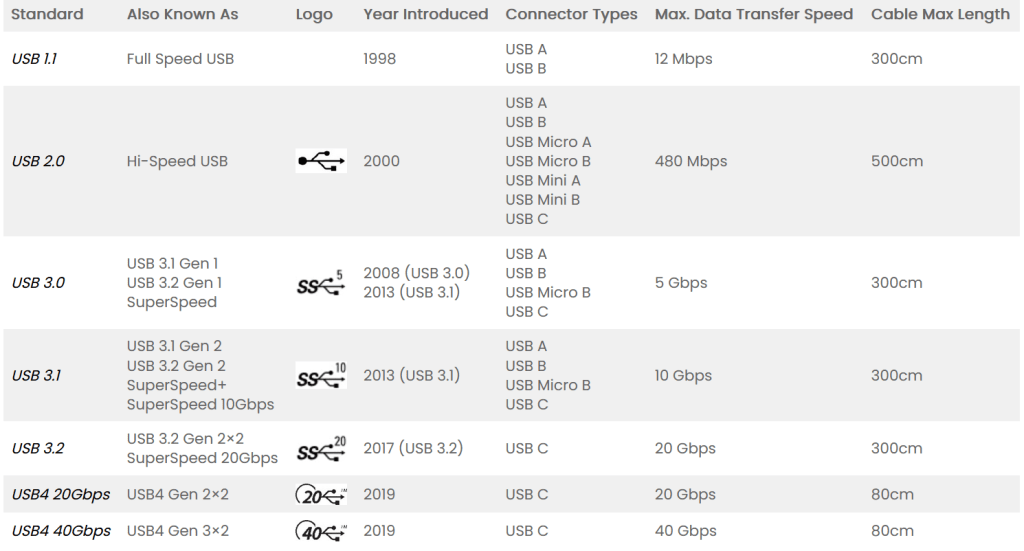Select the USB4 40Gbps standard cell
Screen dimensions: 1024x551
61,531
